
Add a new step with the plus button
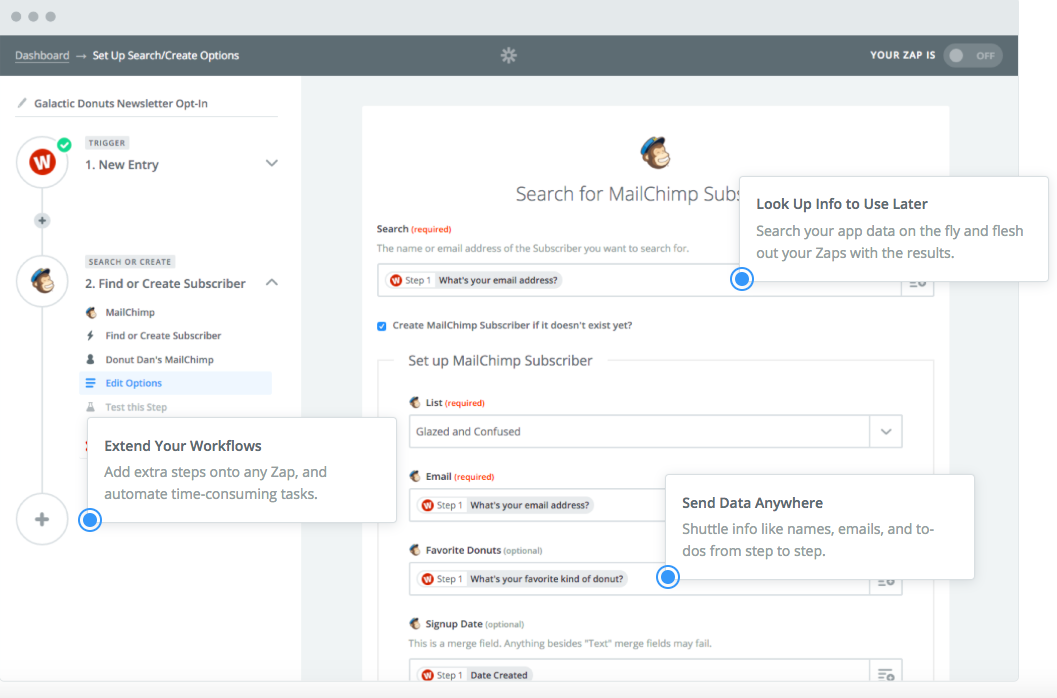42,519
